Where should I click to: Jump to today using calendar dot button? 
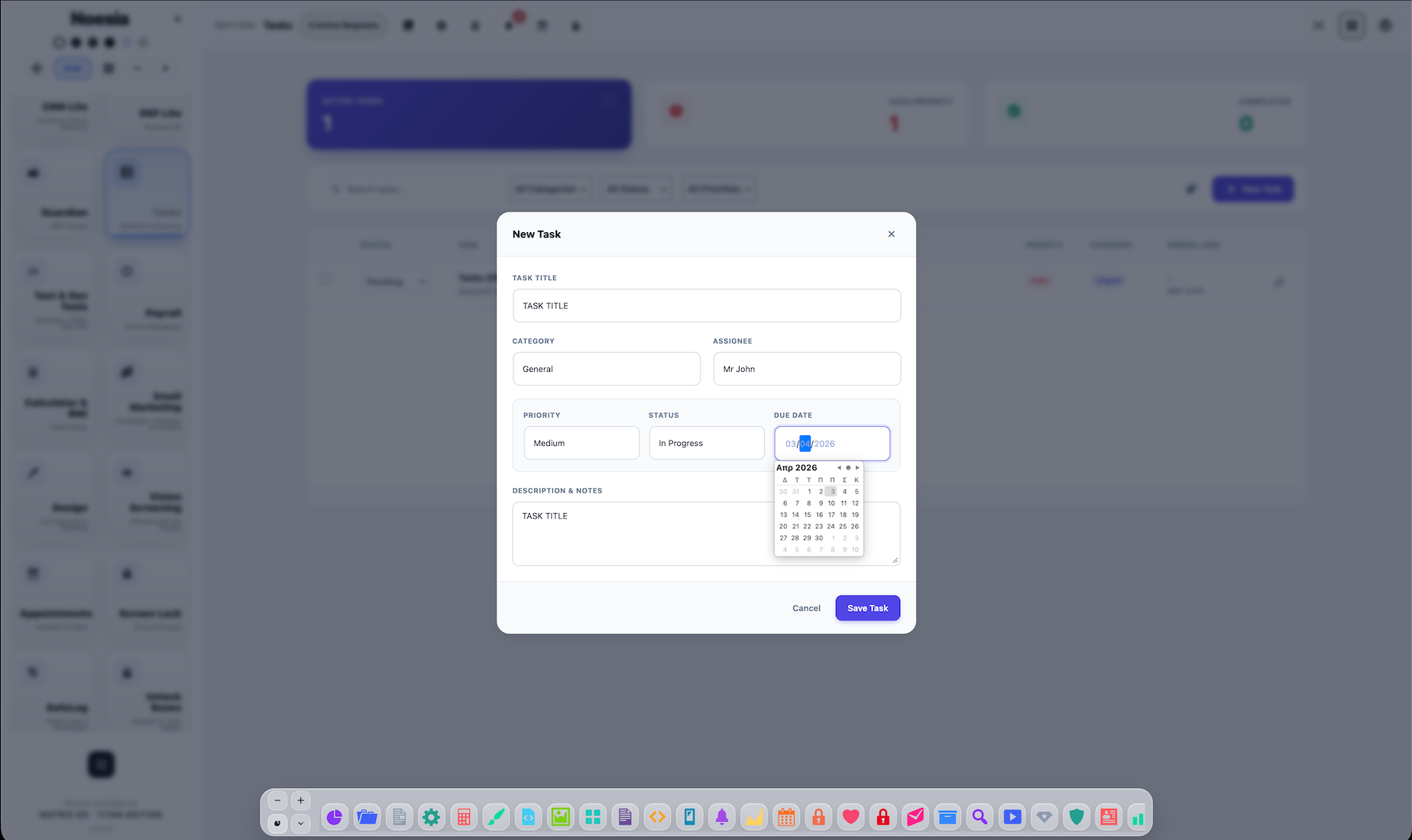coord(848,468)
